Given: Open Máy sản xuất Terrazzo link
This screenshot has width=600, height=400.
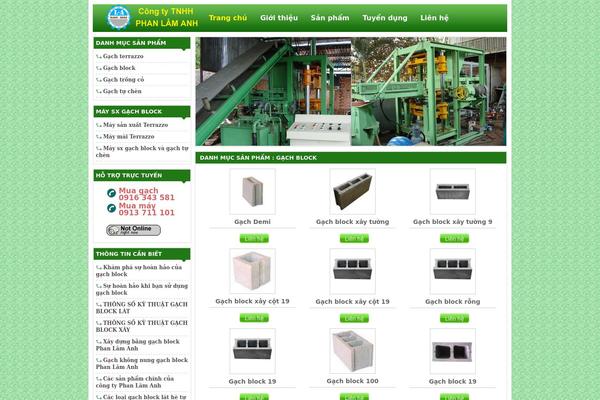Looking at the screenshot, I should [135, 125].
